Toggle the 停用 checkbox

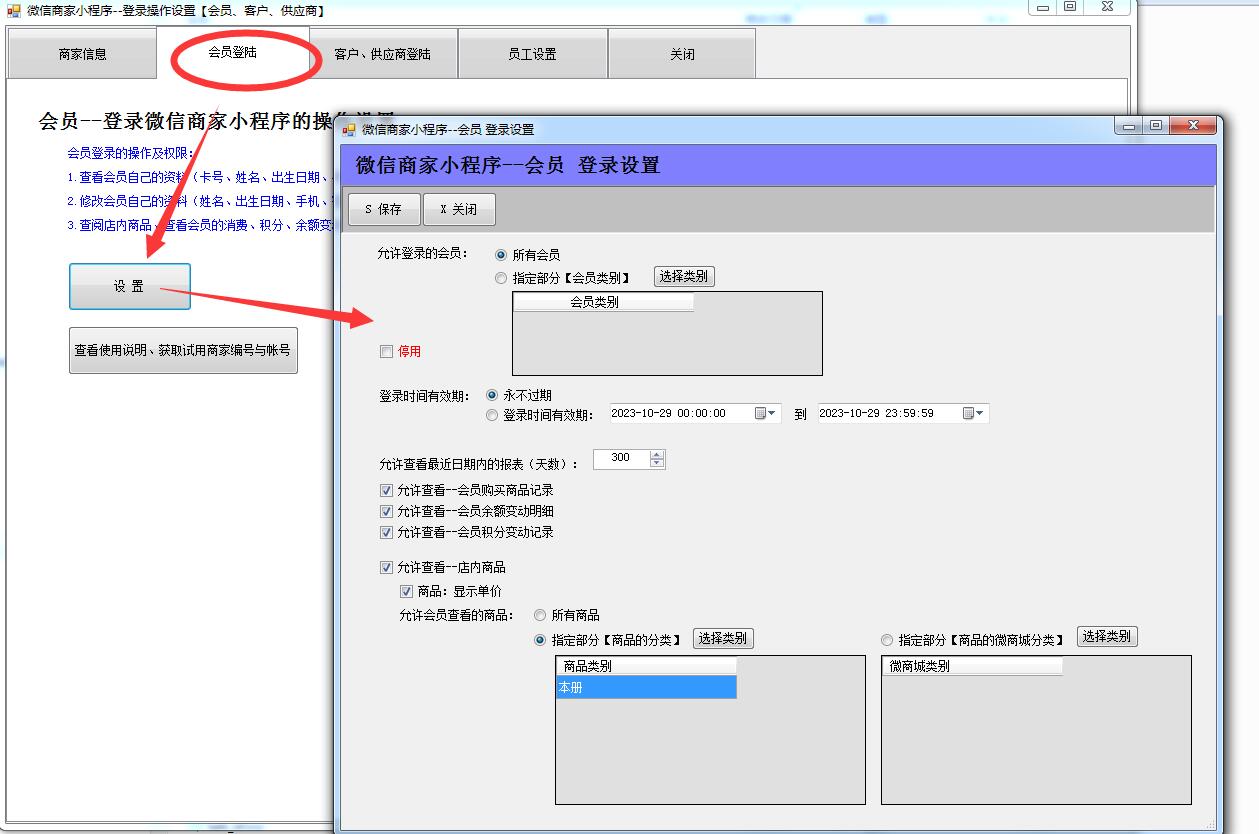point(386,351)
